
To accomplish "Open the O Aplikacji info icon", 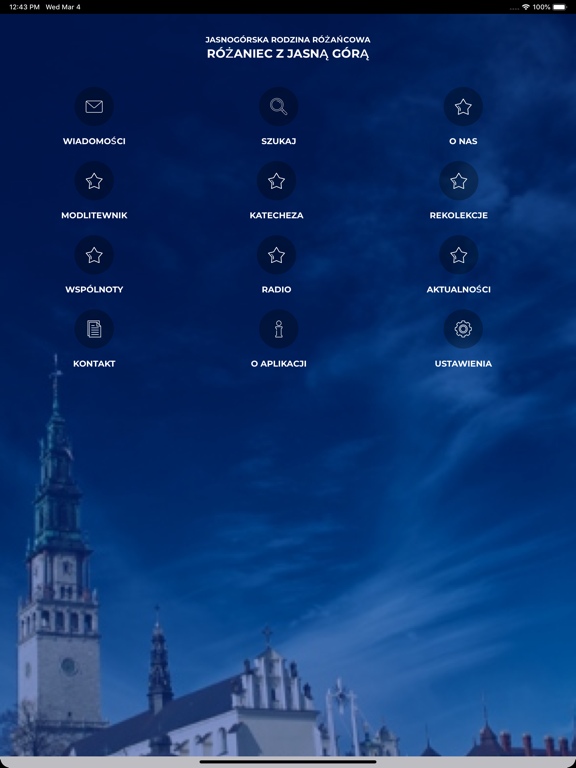I will pos(279,329).
